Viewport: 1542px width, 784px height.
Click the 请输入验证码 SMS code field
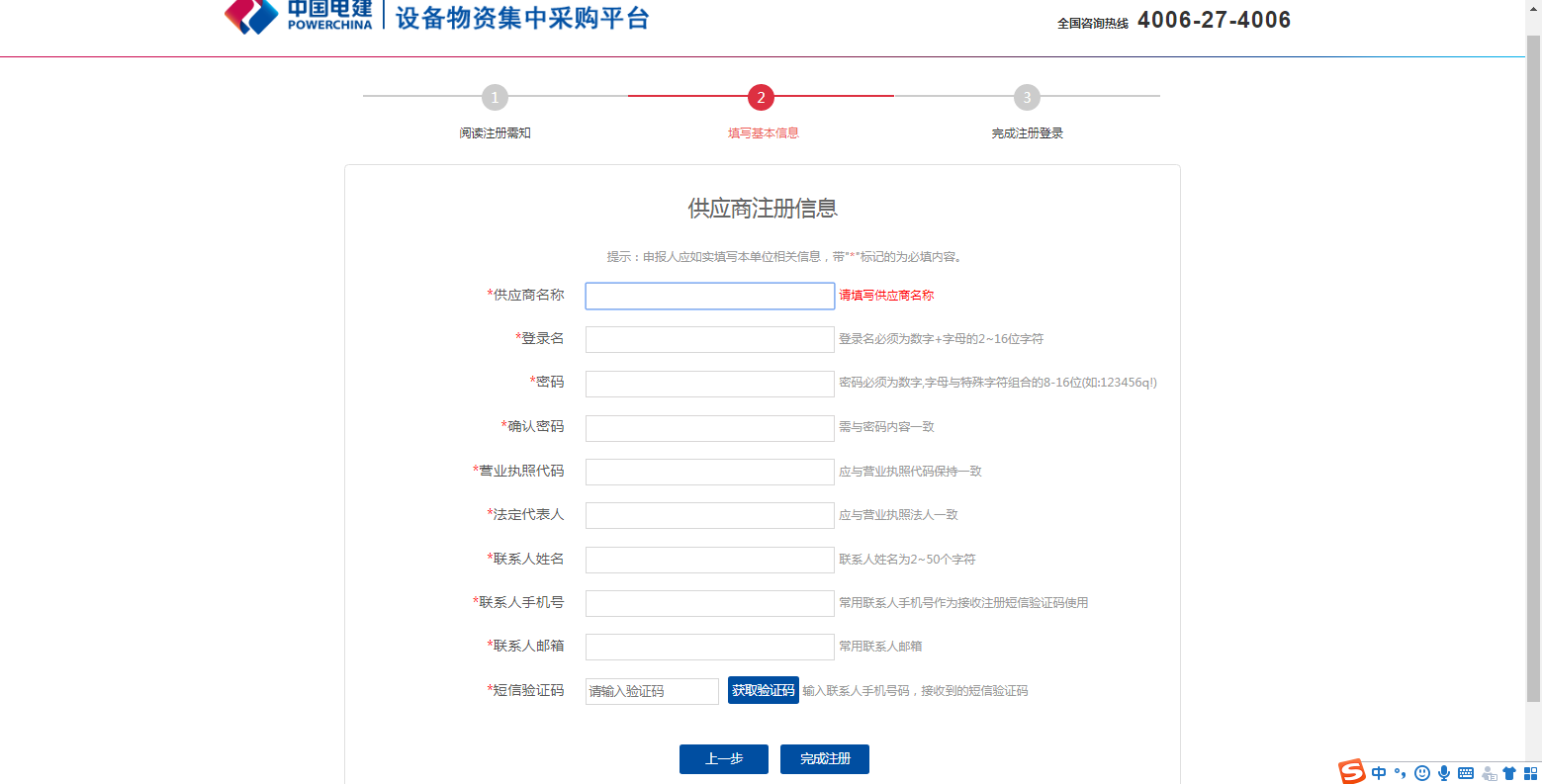pyautogui.click(x=652, y=691)
